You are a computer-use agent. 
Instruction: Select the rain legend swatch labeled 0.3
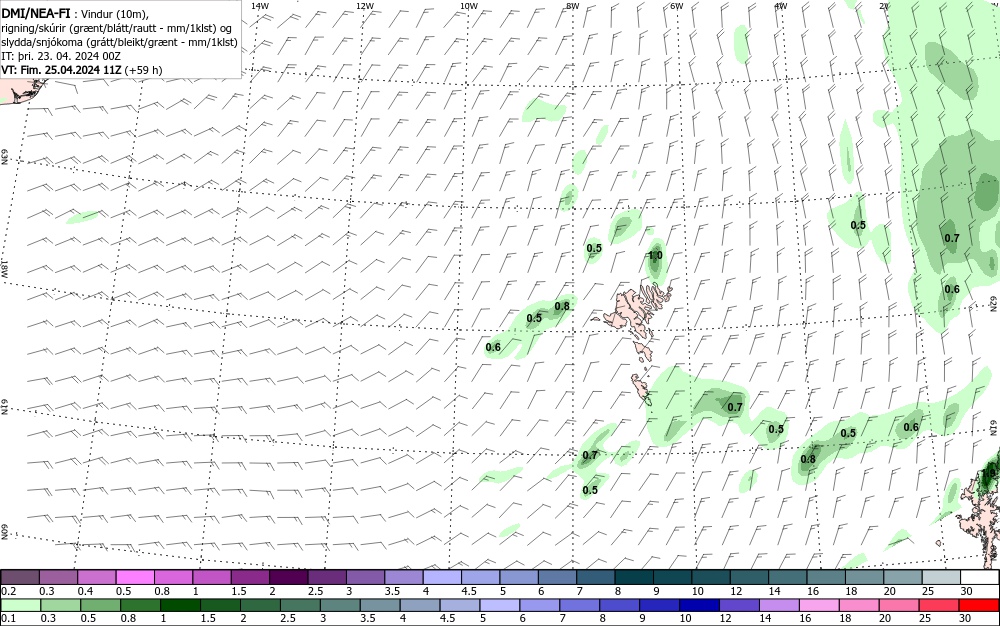60,605
